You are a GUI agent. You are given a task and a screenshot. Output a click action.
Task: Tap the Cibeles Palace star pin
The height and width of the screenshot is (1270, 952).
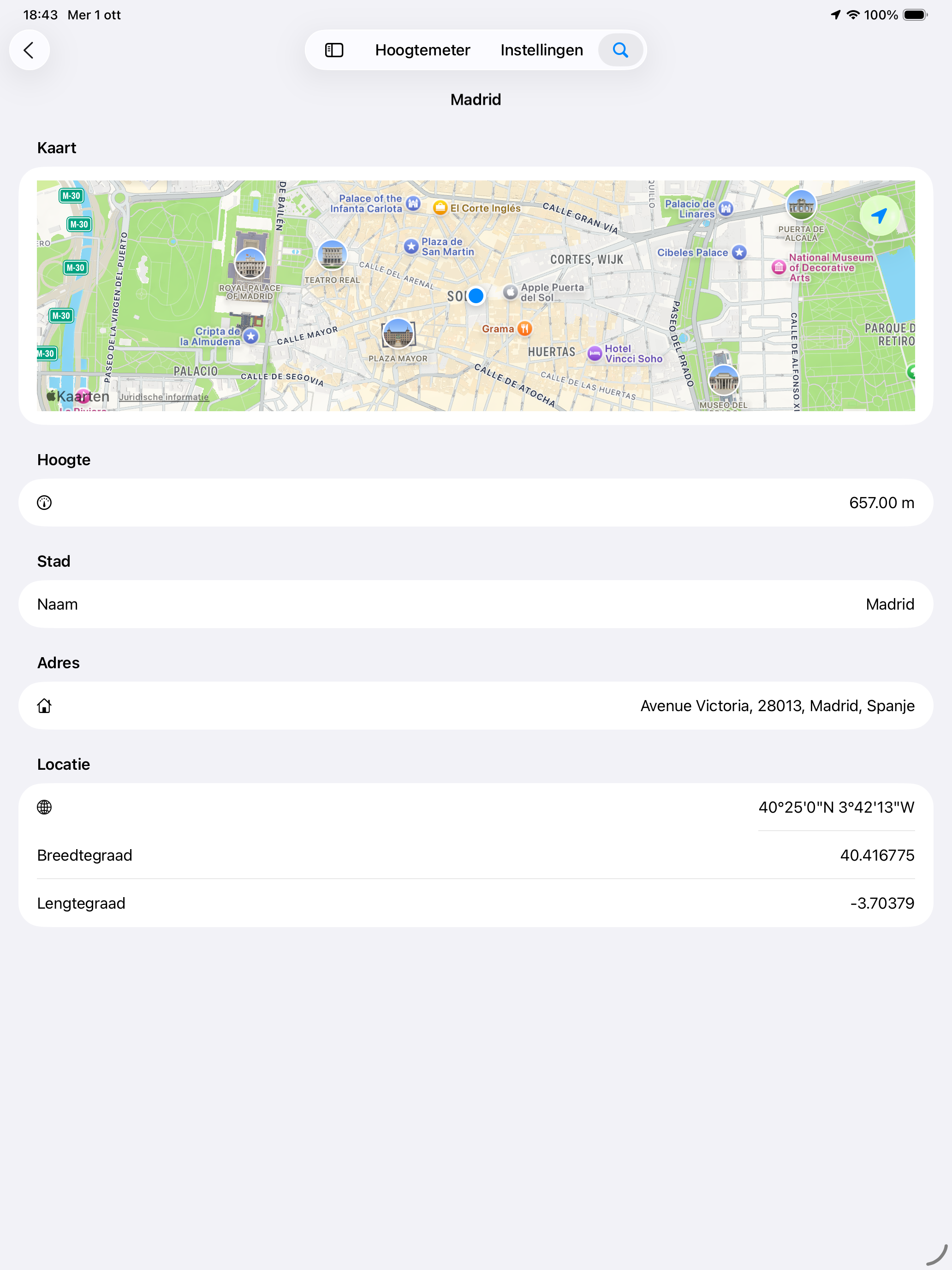(x=739, y=252)
